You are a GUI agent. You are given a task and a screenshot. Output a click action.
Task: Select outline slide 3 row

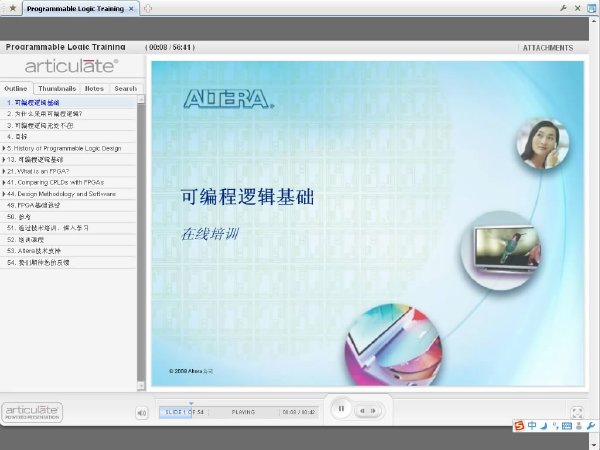pyautogui.click(x=68, y=126)
